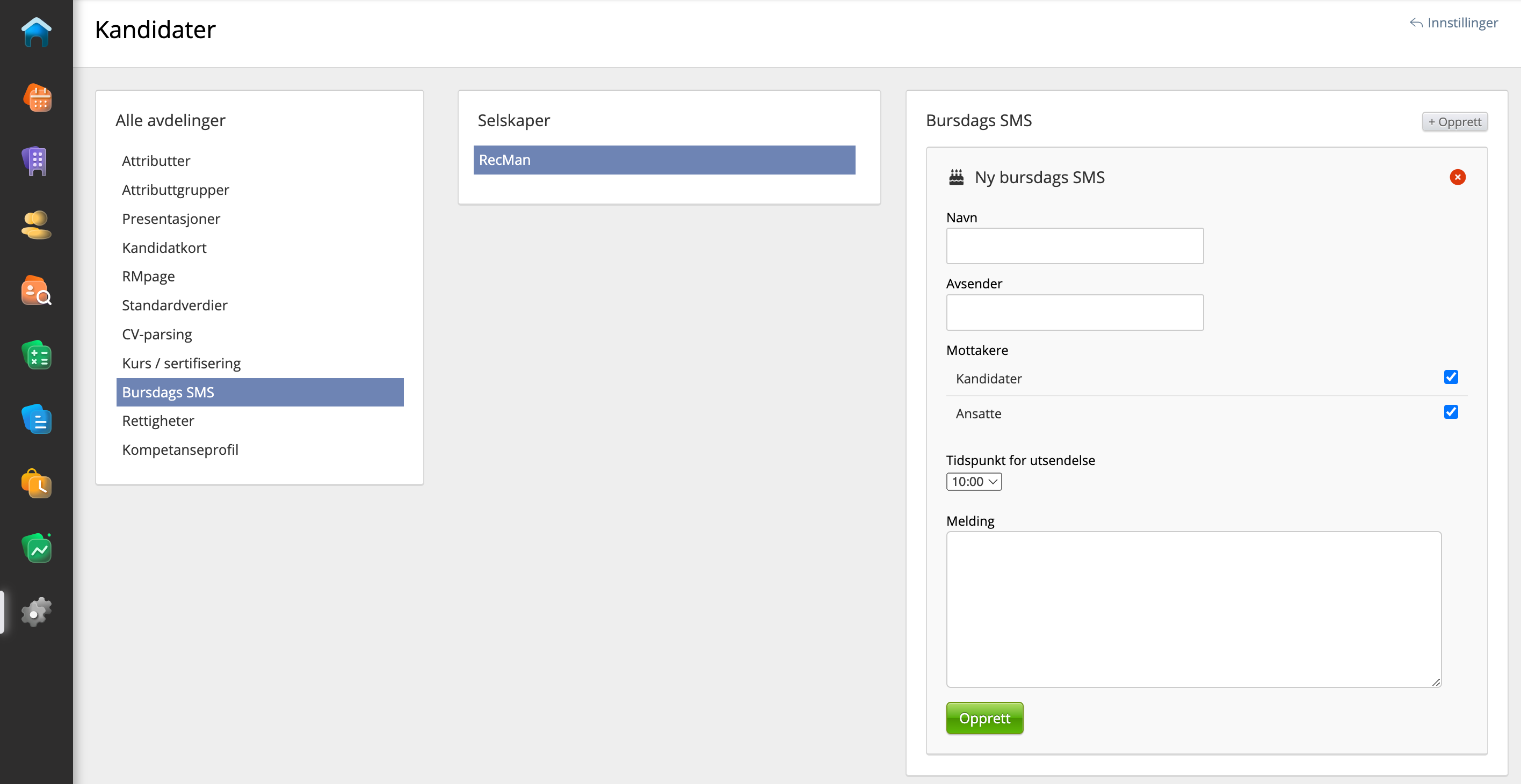Select the RecMan company row
The image size is (1521, 784).
tap(664, 160)
